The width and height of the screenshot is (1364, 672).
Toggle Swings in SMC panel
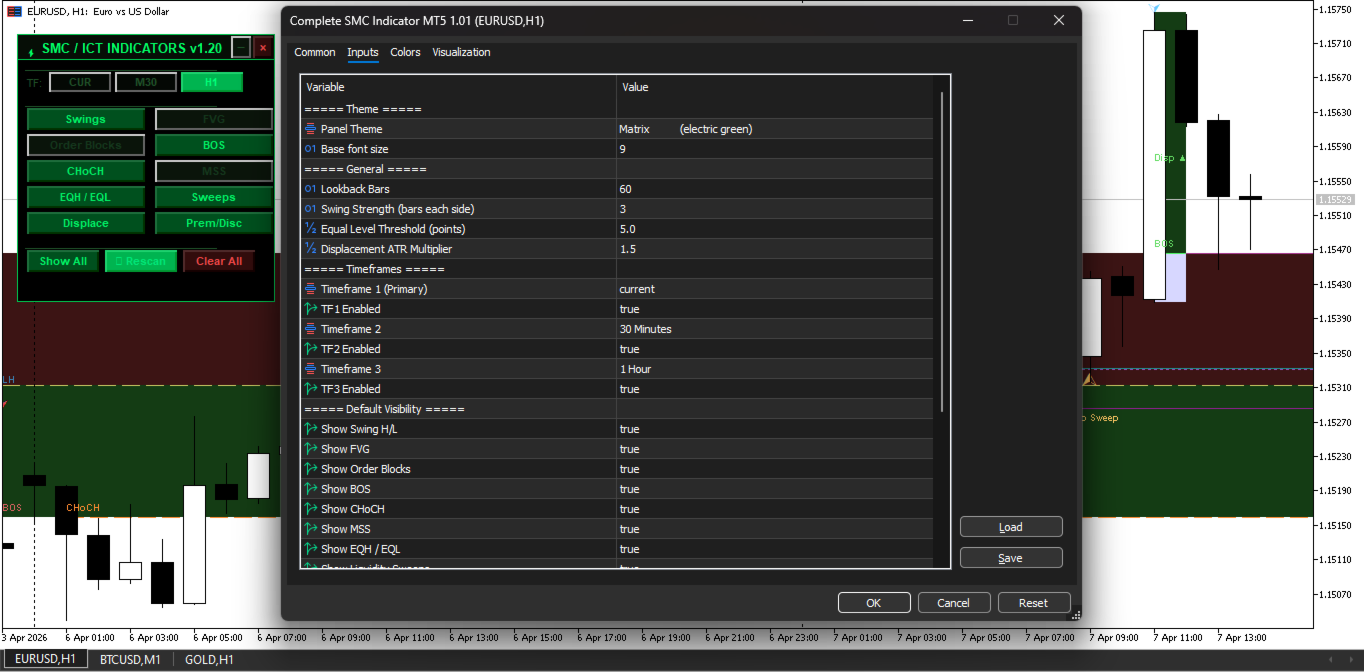pos(86,119)
